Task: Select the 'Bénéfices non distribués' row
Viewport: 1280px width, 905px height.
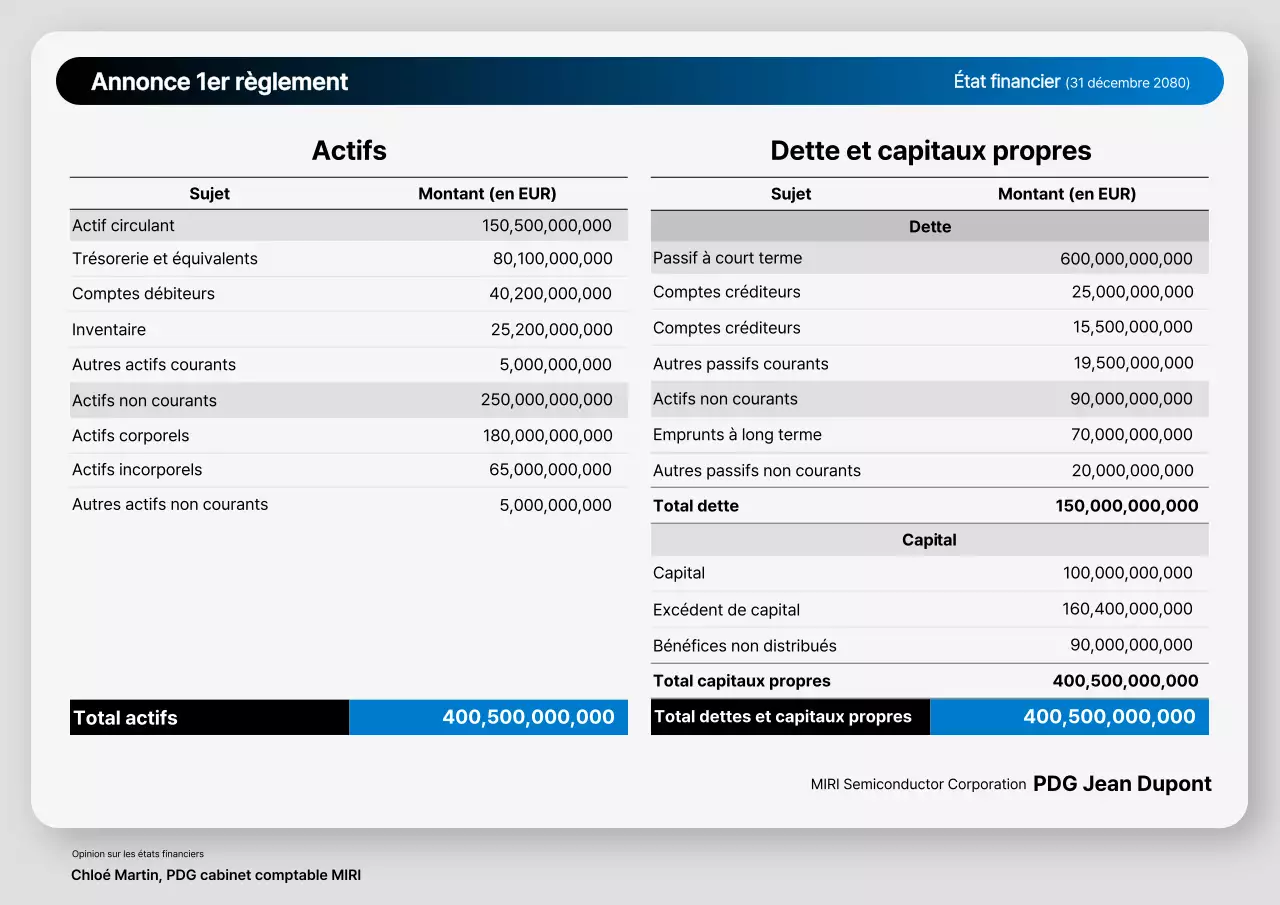Action: (929, 646)
